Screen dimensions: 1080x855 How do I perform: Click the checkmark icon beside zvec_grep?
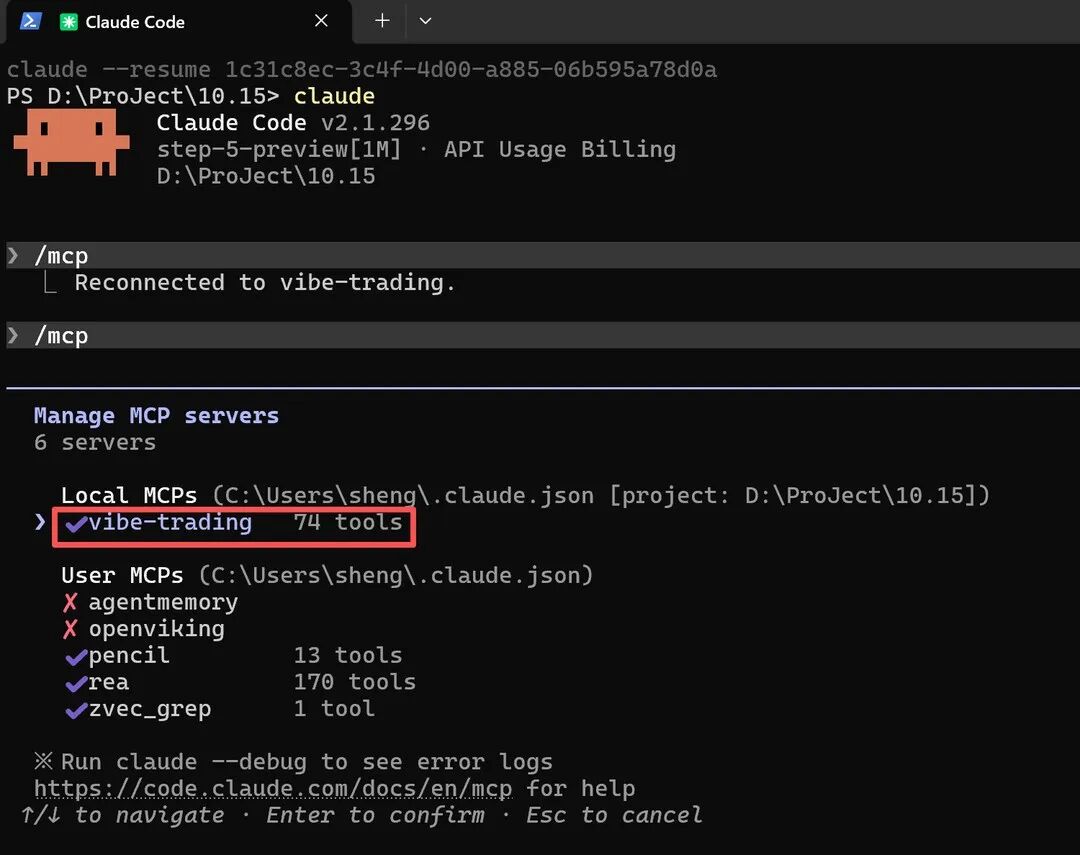(76, 710)
